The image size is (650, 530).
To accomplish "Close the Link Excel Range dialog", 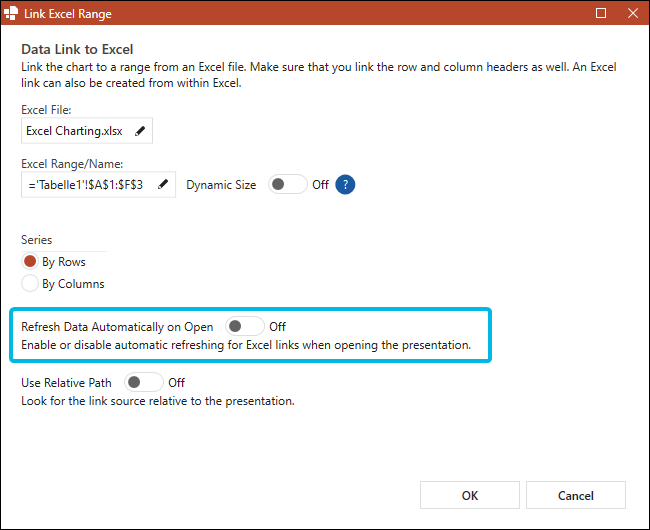I will pyautogui.click(x=633, y=13).
